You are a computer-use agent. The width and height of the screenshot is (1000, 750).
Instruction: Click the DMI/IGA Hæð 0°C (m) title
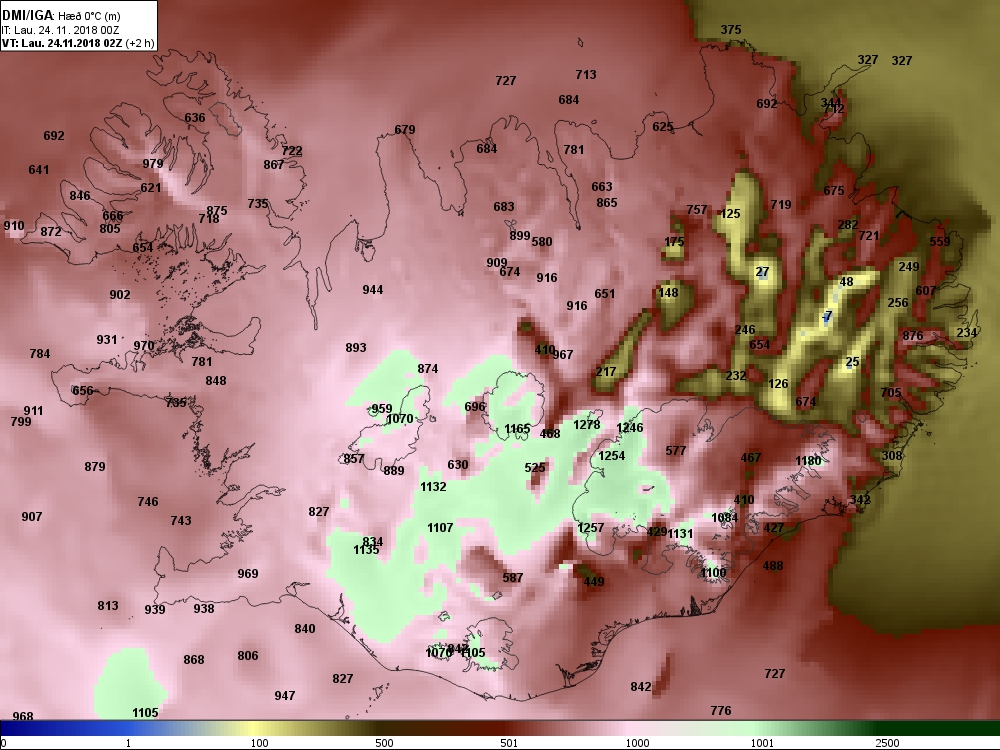pos(61,16)
